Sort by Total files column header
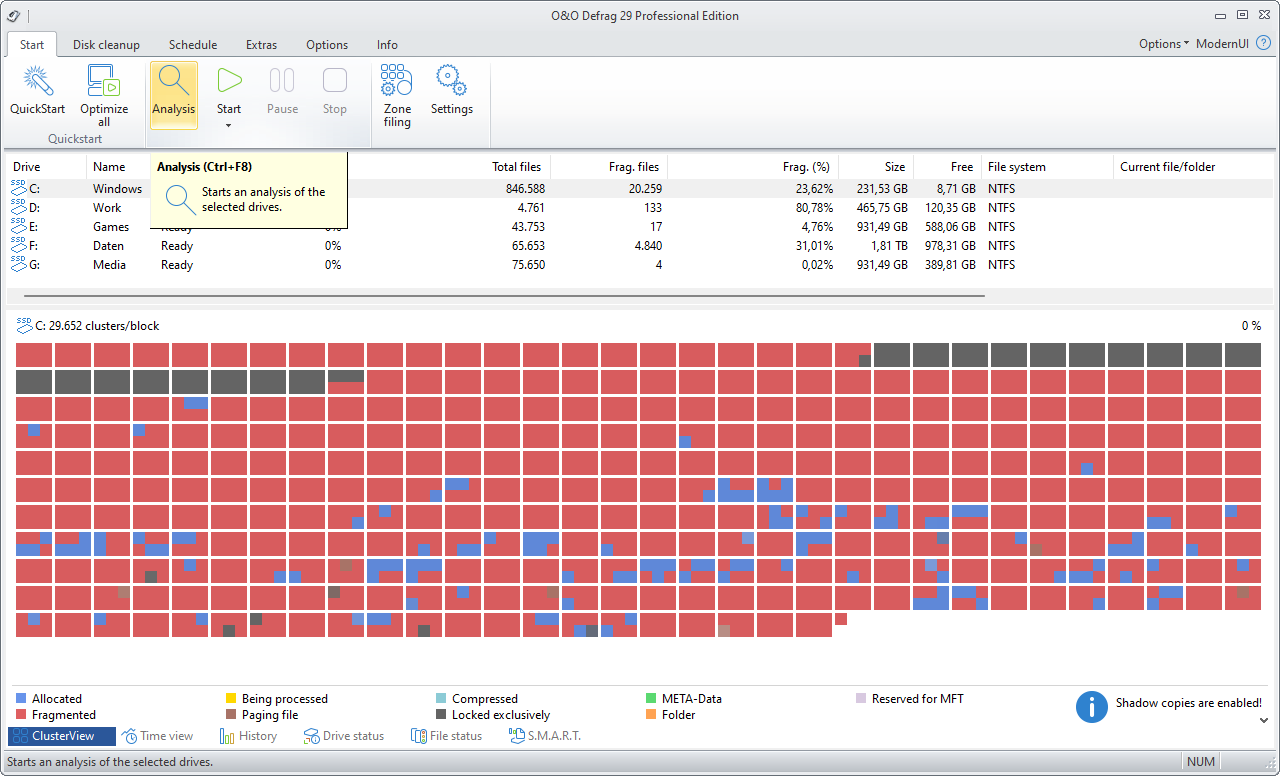This screenshot has height=776, width=1280. point(517,167)
